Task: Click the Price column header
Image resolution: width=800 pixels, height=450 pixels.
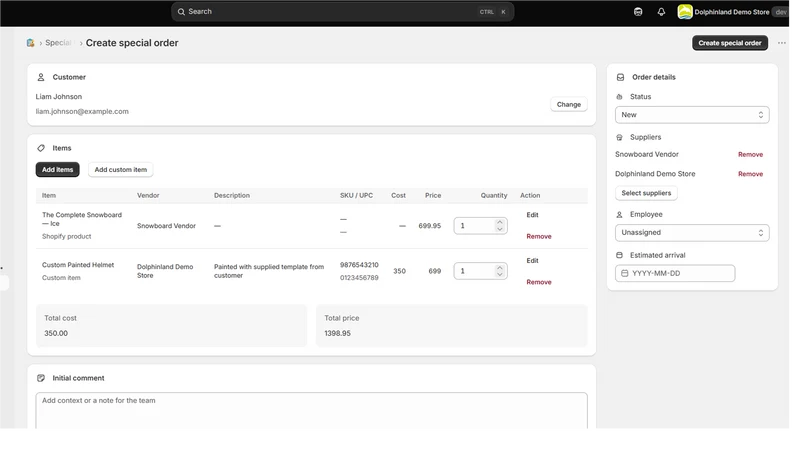Action: pyautogui.click(x=433, y=195)
